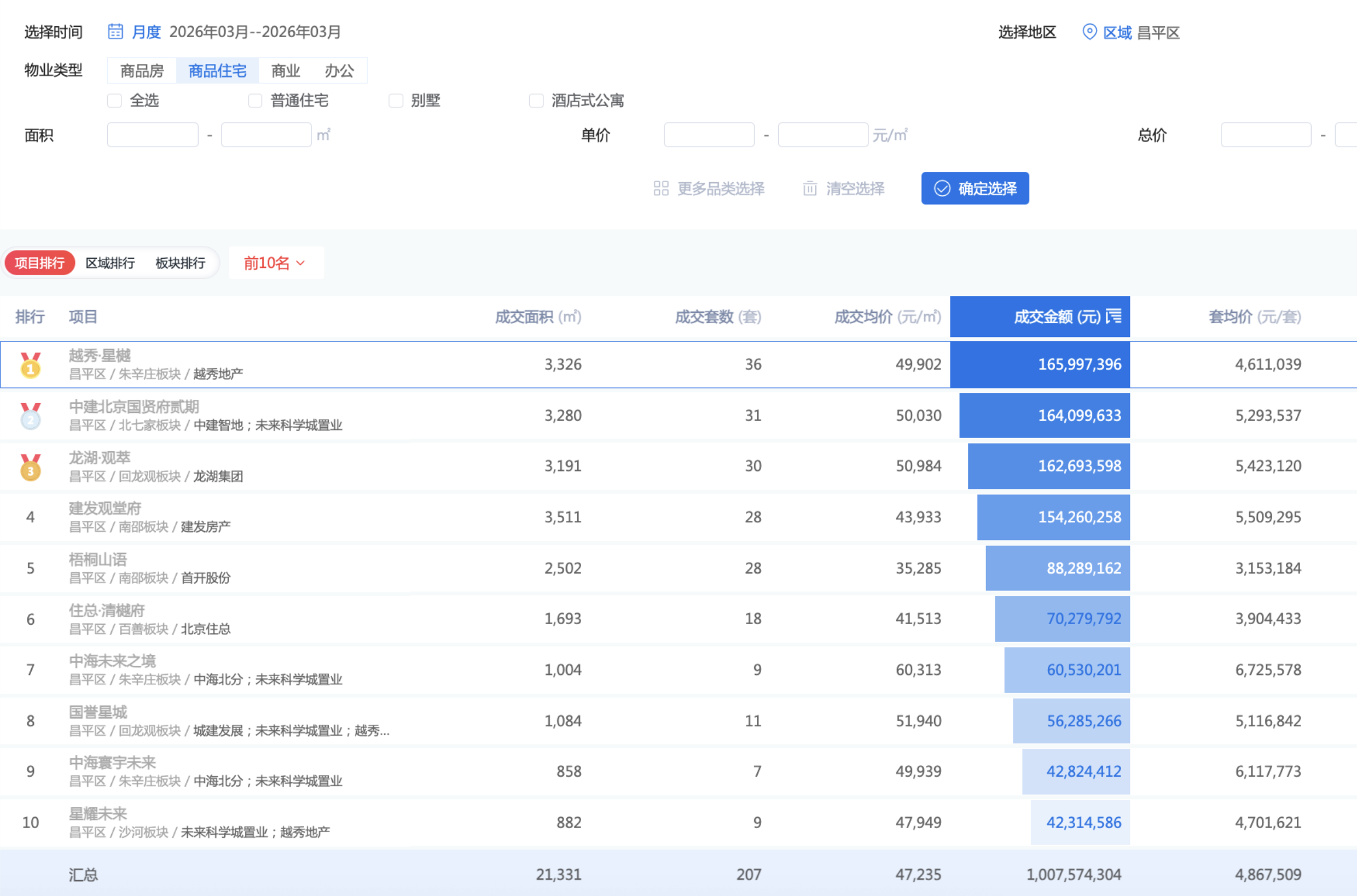The width and height of the screenshot is (1357, 896).
Task: Click the location pin icon beside 区域
Action: (x=1089, y=32)
